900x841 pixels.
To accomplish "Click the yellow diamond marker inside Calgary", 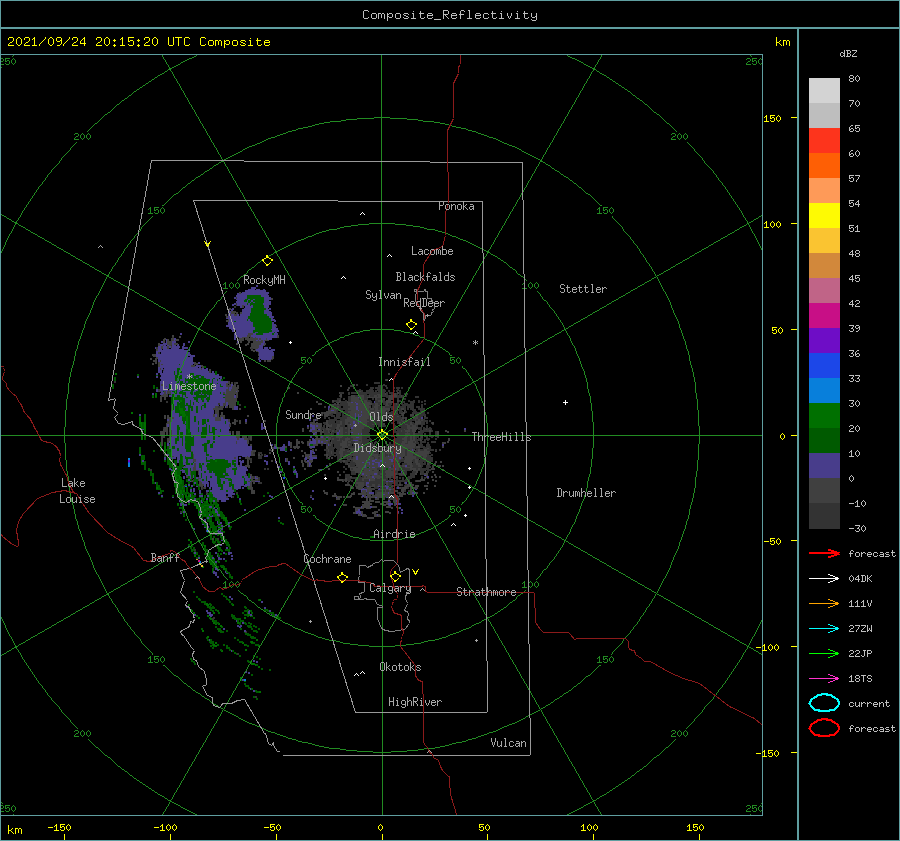I will (395, 576).
